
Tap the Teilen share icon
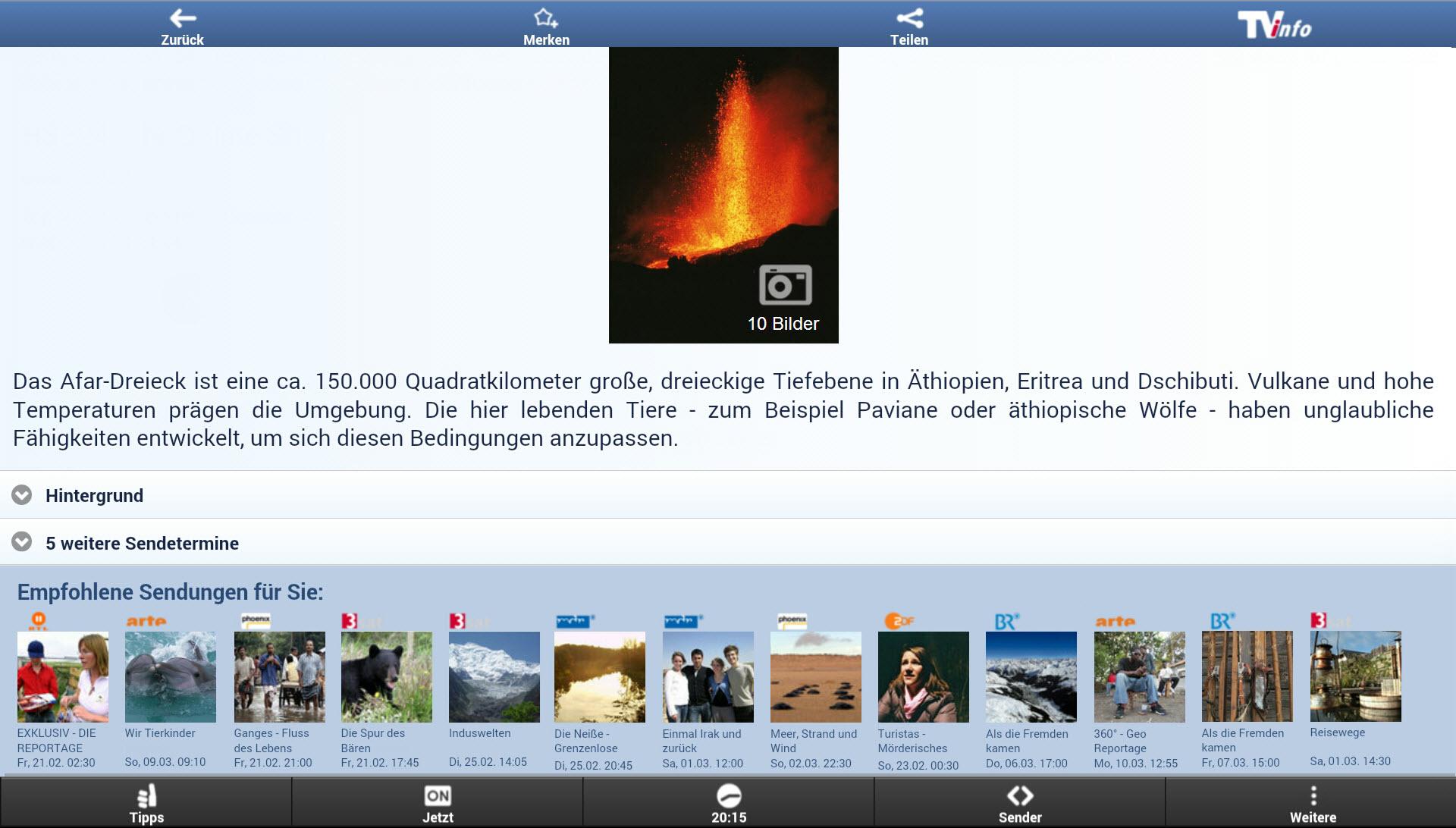pyautogui.click(x=908, y=18)
